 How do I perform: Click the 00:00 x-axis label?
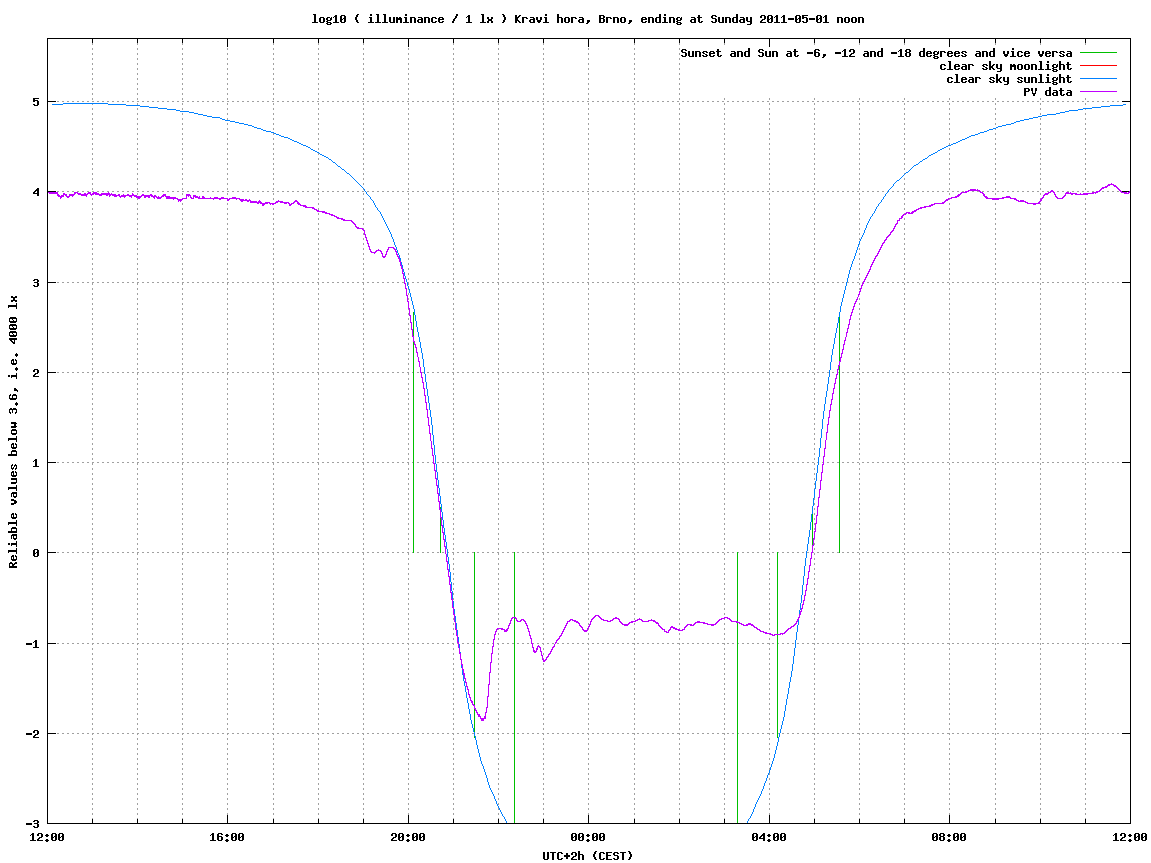coord(589,837)
